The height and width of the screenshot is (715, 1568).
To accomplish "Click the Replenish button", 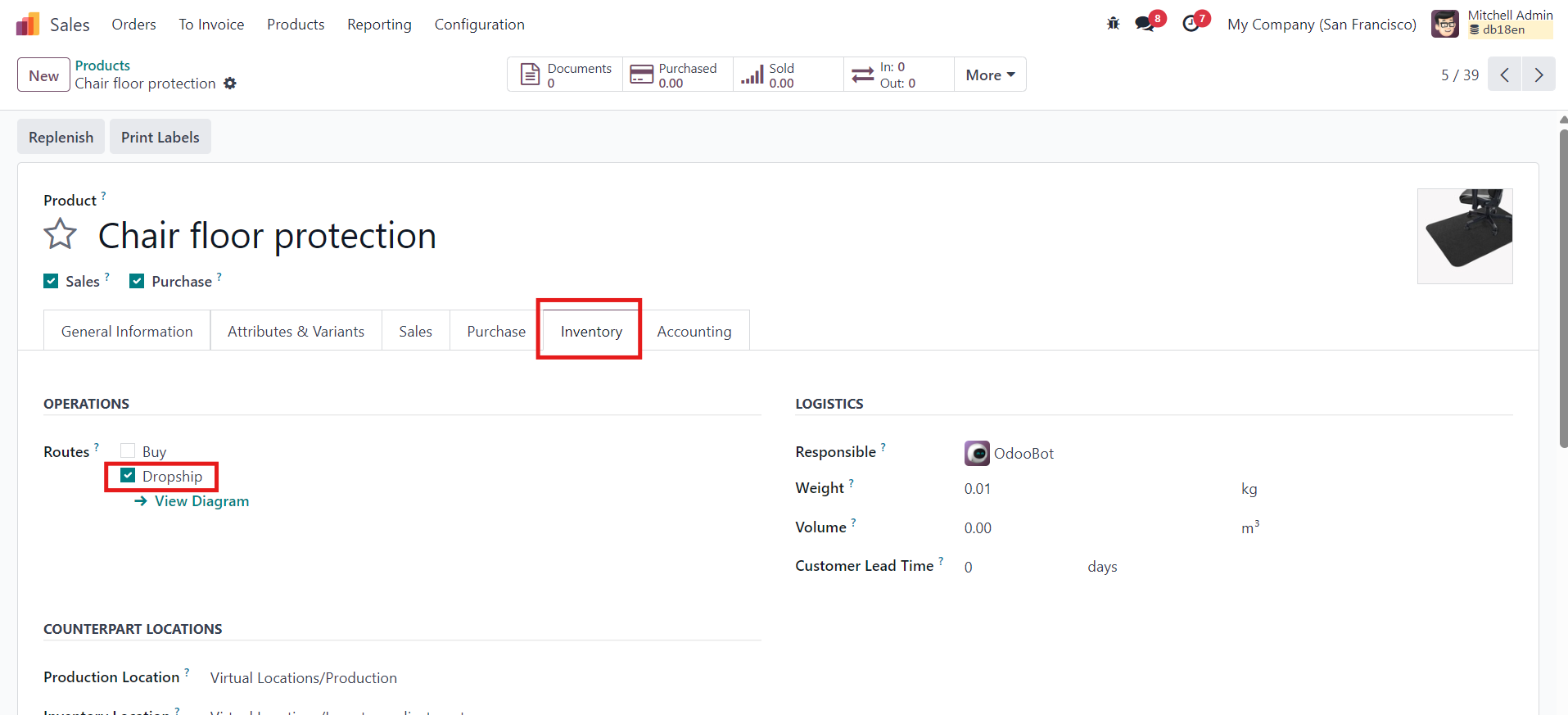I will [61, 137].
